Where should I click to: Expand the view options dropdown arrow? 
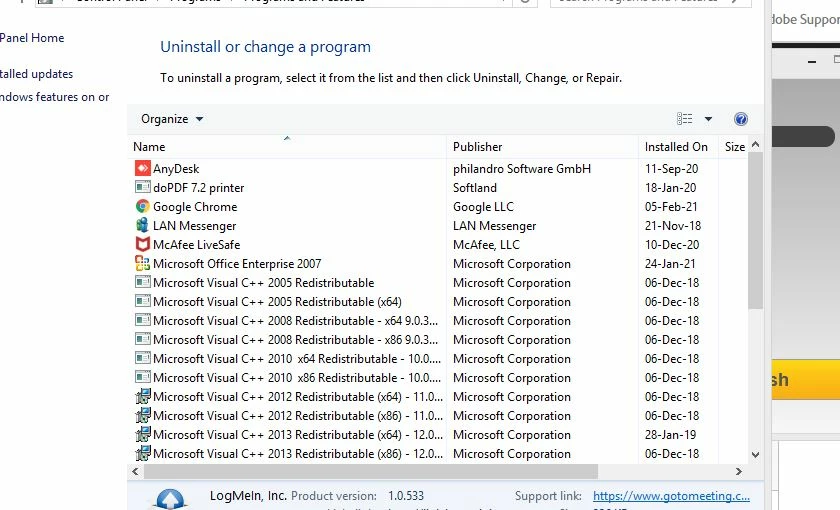pyautogui.click(x=708, y=119)
